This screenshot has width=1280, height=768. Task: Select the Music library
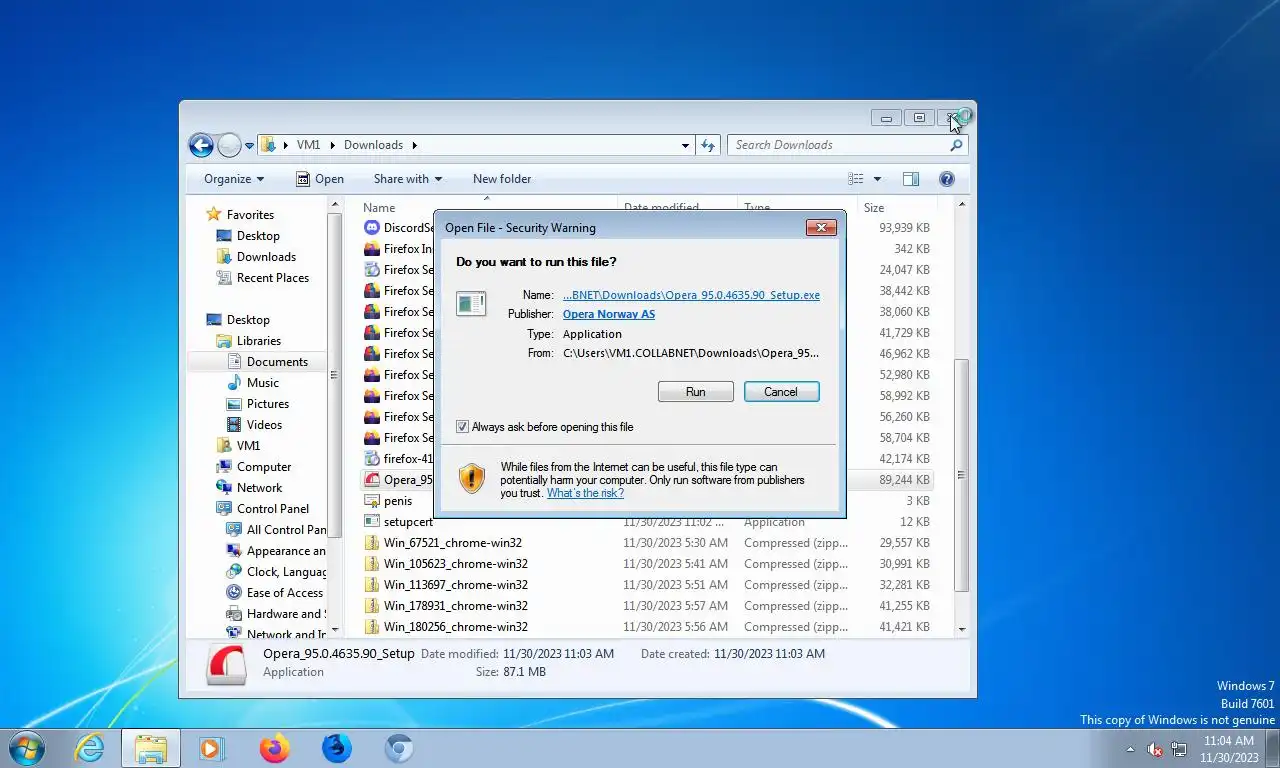263,383
